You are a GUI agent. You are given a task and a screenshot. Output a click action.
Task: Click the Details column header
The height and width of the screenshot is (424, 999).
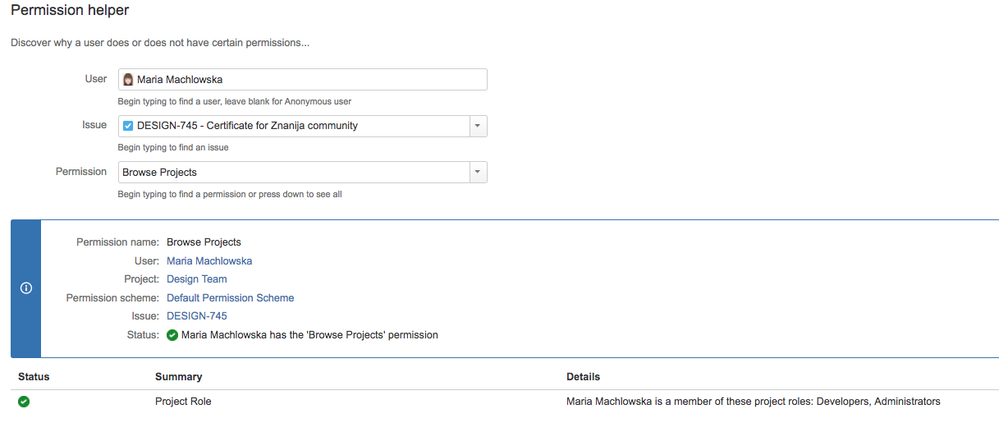pyautogui.click(x=583, y=377)
